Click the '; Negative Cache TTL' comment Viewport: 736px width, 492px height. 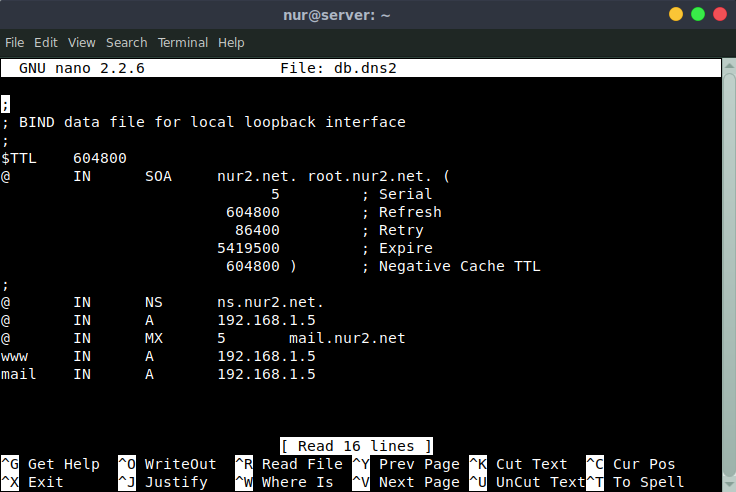point(451,266)
